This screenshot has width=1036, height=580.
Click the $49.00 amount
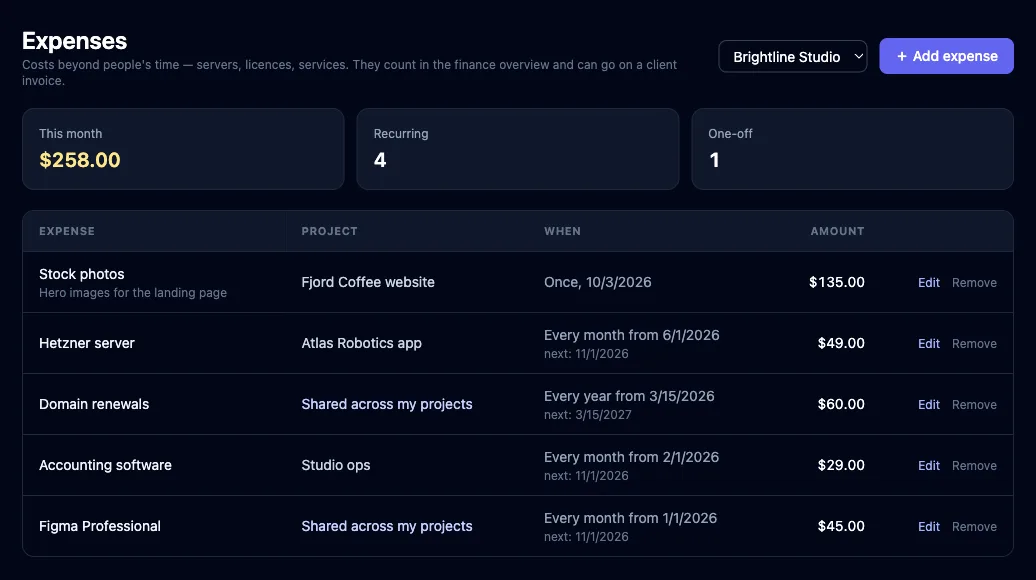coord(841,344)
